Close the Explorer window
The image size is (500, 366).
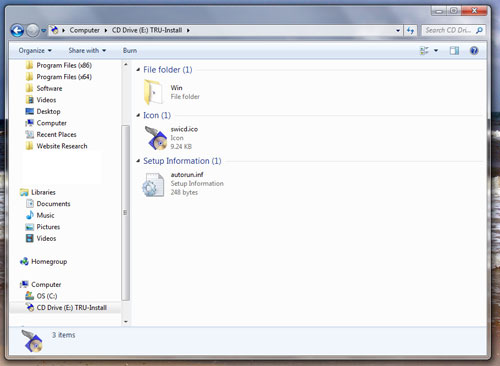[474, 11]
